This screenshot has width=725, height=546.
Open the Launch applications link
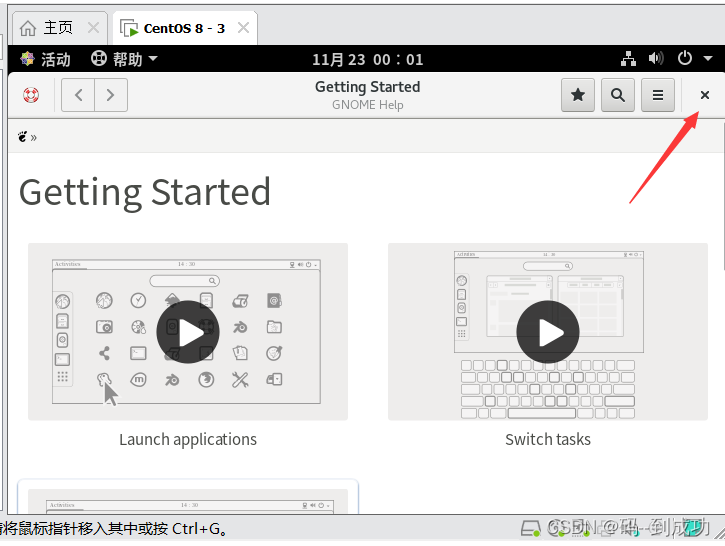pos(188,439)
